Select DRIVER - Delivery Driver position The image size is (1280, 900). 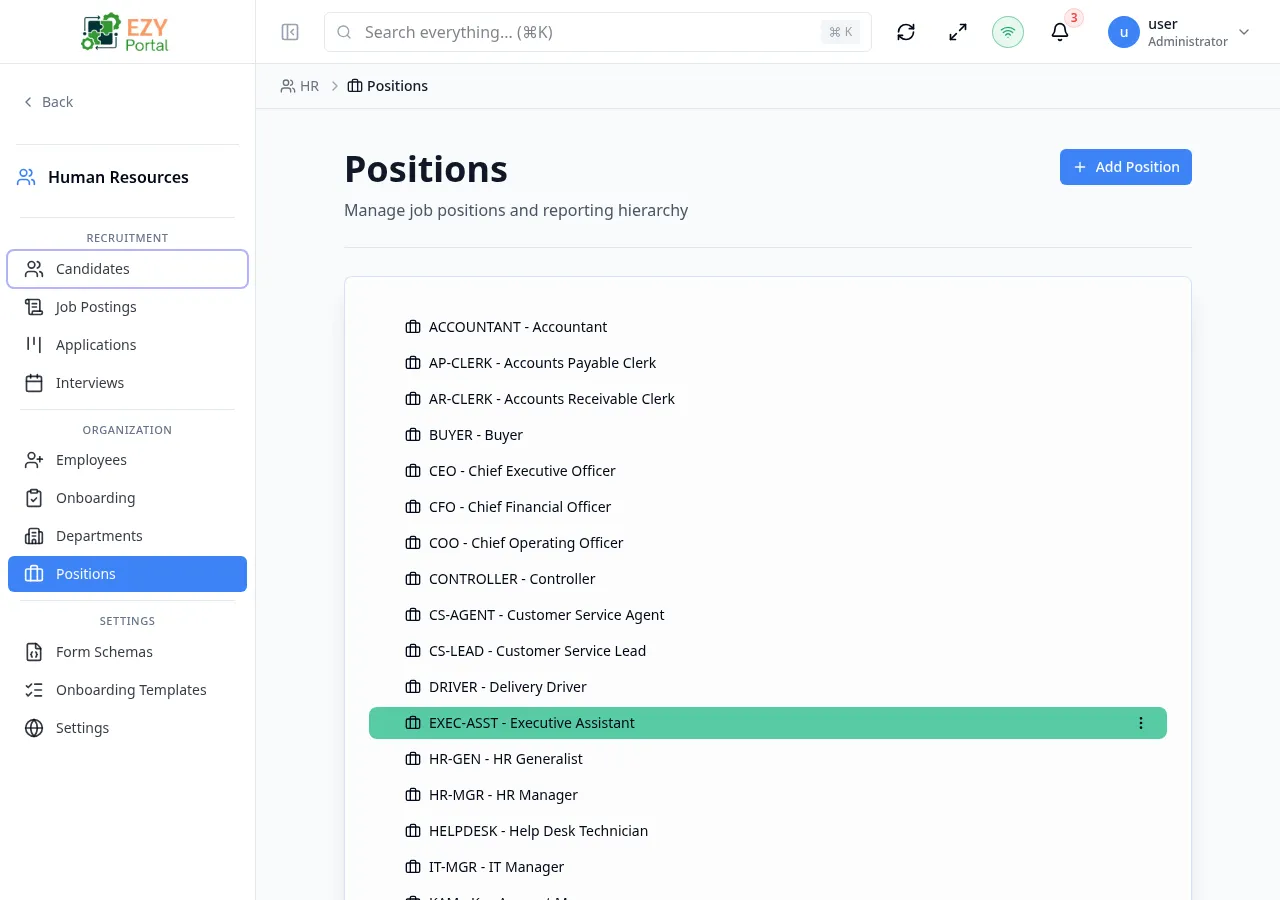click(768, 687)
